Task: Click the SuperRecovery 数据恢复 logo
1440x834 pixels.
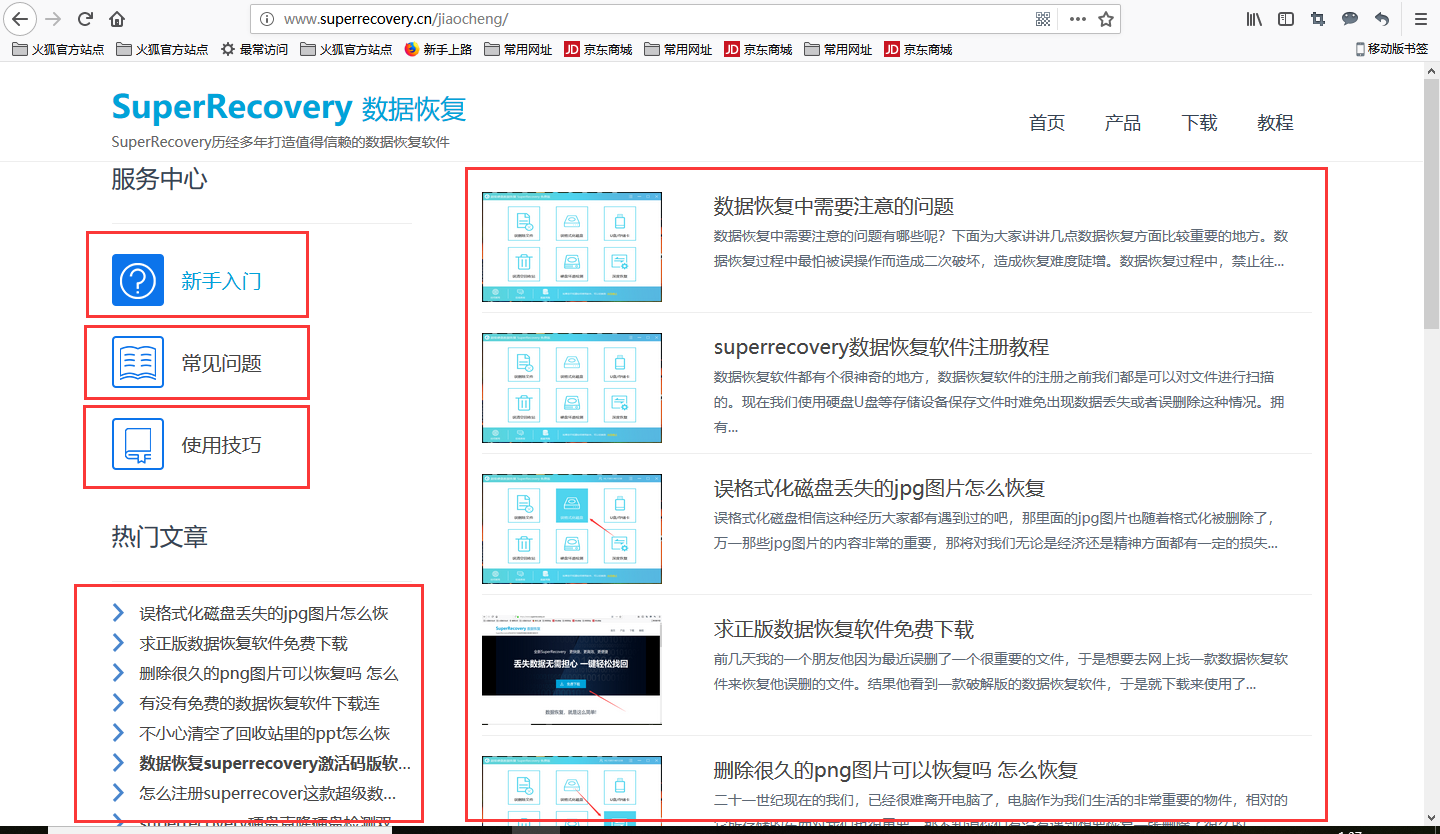Action: pyautogui.click(x=289, y=108)
